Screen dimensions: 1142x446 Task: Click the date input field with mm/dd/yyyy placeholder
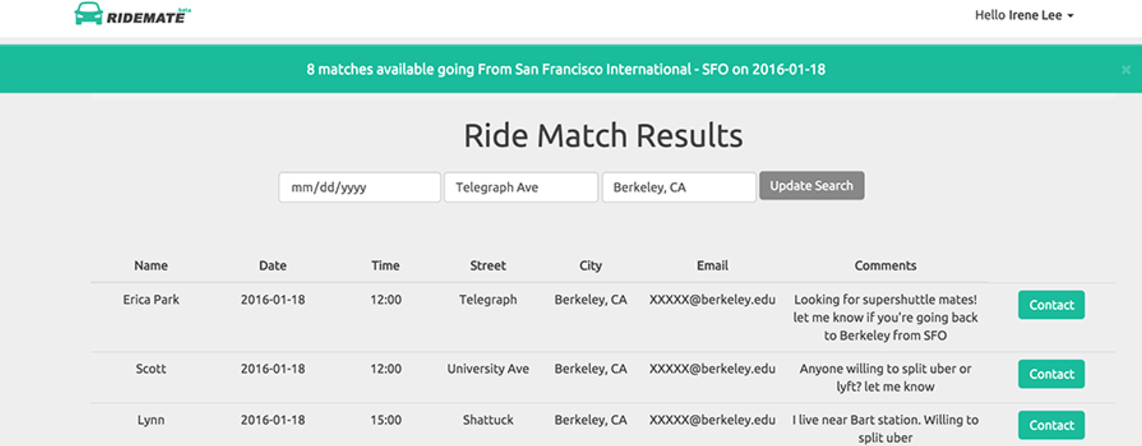(x=359, y=187)
